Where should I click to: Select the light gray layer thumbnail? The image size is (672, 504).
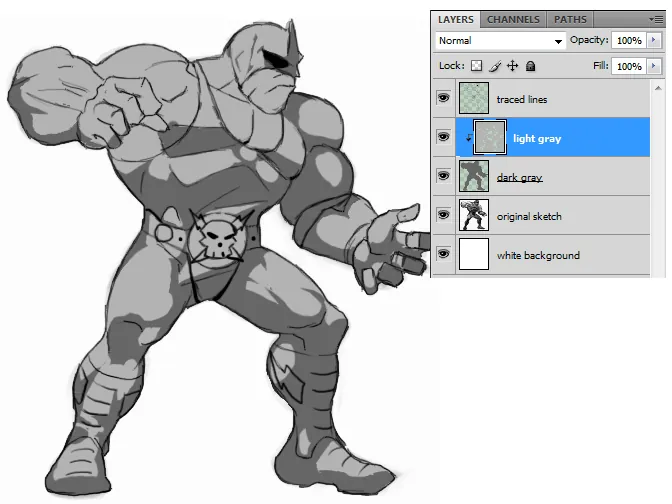coord(490,137)
